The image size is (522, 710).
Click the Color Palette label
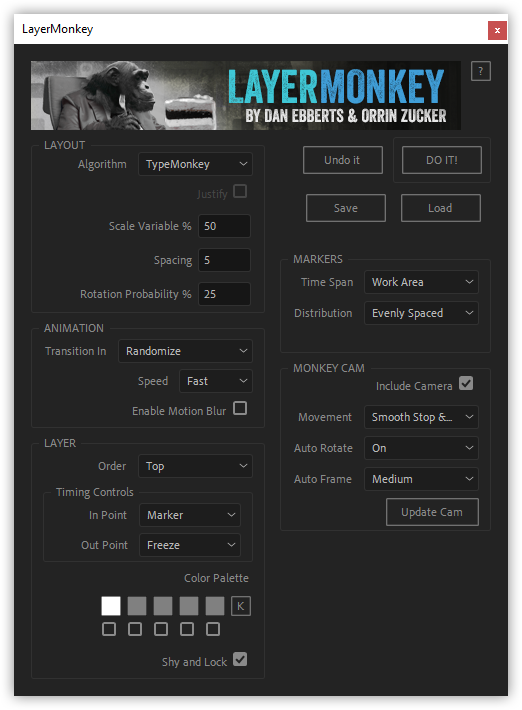pos(216,578)
